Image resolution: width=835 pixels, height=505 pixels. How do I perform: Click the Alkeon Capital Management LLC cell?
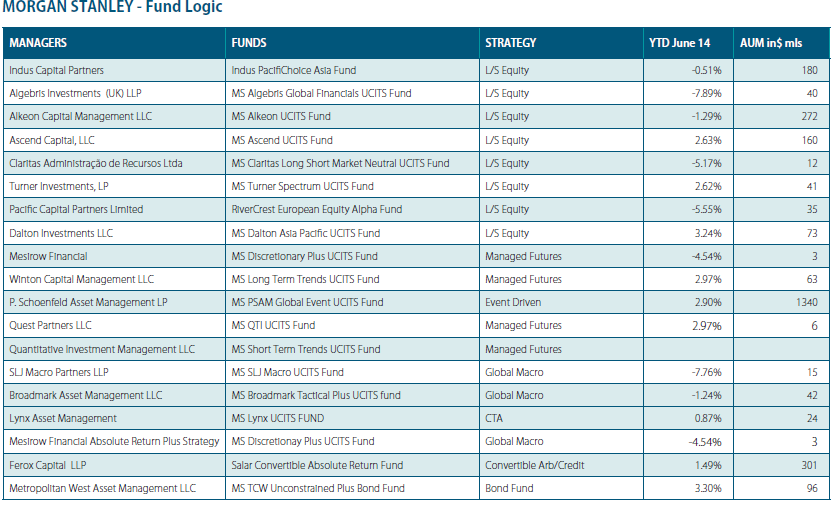click(x=80, y=117)
